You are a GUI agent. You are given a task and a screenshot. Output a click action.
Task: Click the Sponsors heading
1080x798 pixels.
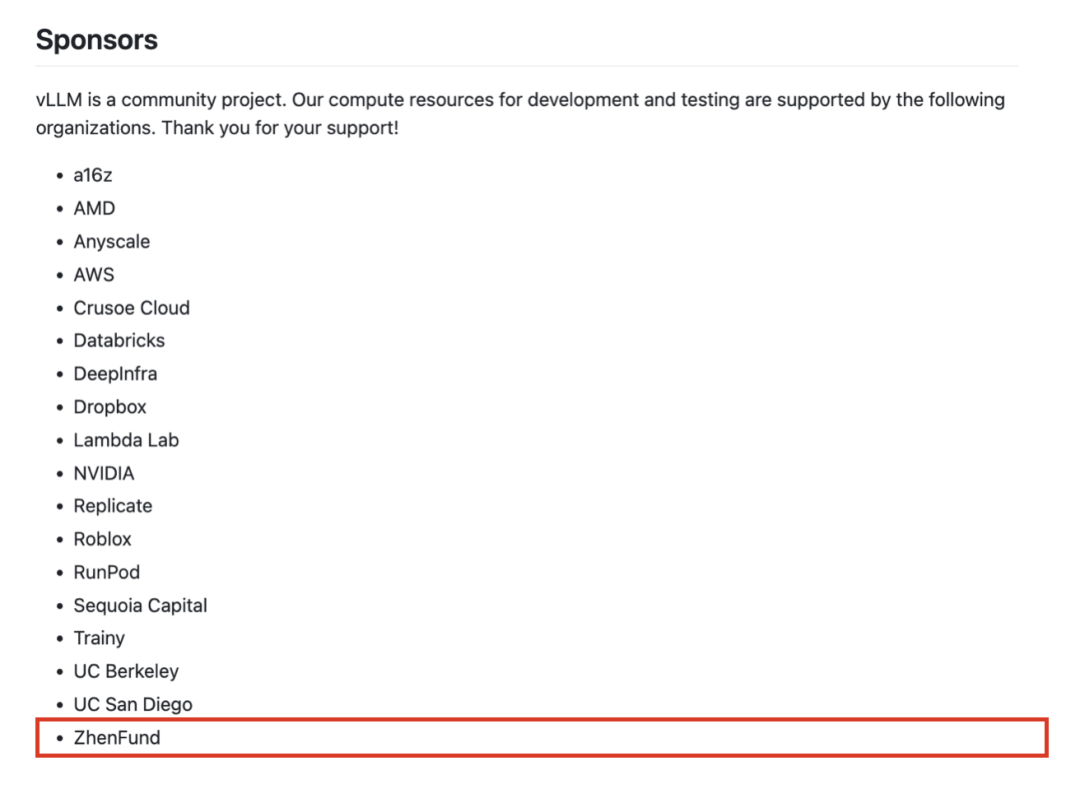point(96,40)
